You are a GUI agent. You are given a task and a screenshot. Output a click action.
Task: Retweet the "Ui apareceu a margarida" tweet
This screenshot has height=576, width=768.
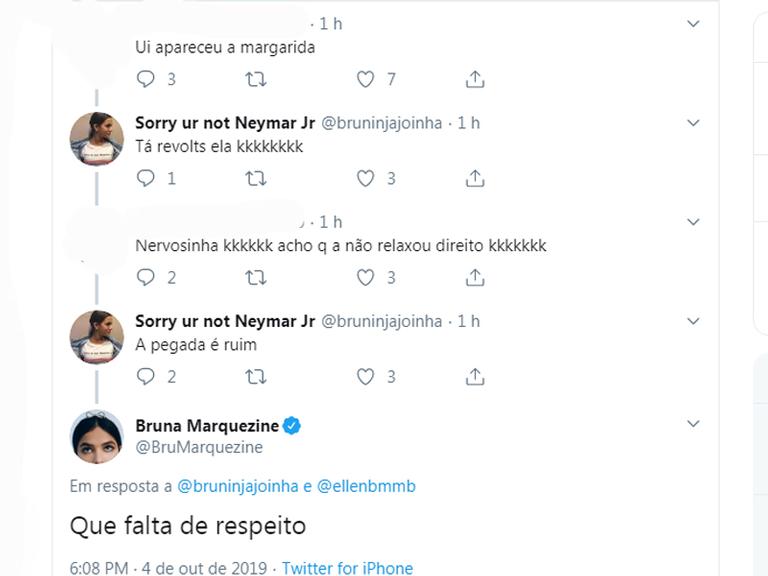tap(256, 79)
